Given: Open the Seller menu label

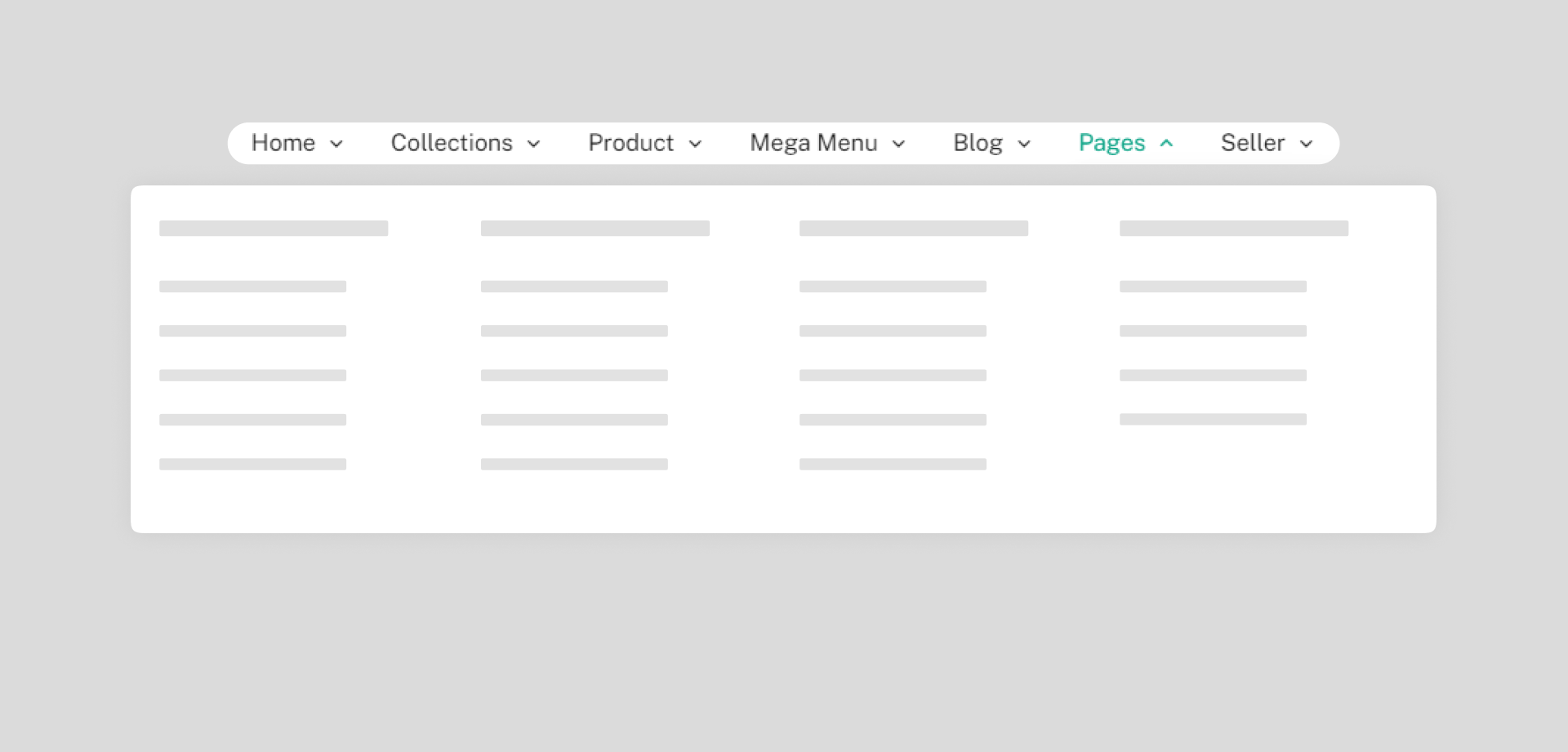Looking at the screenshot, I should point(1253,143).
